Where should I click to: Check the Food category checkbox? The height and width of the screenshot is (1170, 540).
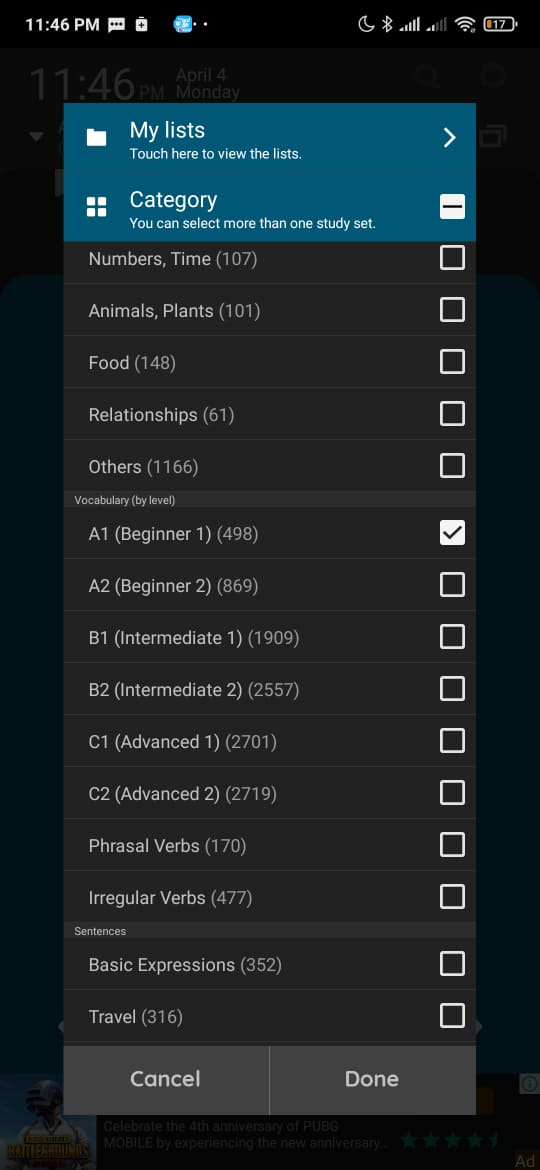coord(452,362)
